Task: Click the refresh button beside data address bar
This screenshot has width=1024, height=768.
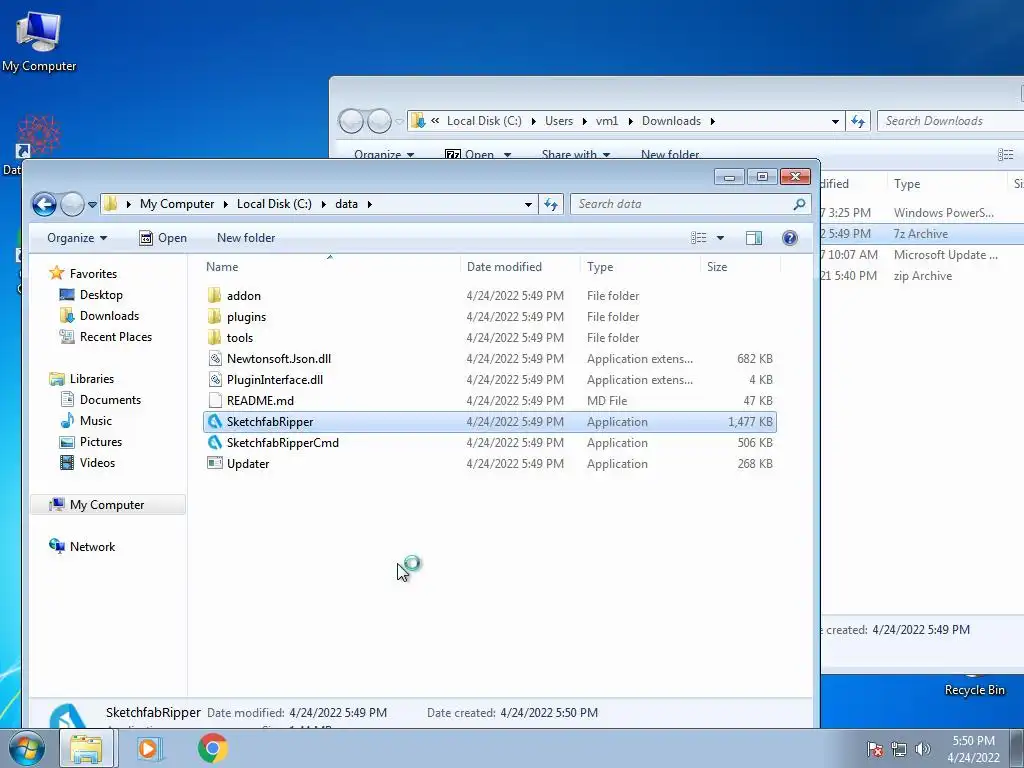Action: point(551,204)
